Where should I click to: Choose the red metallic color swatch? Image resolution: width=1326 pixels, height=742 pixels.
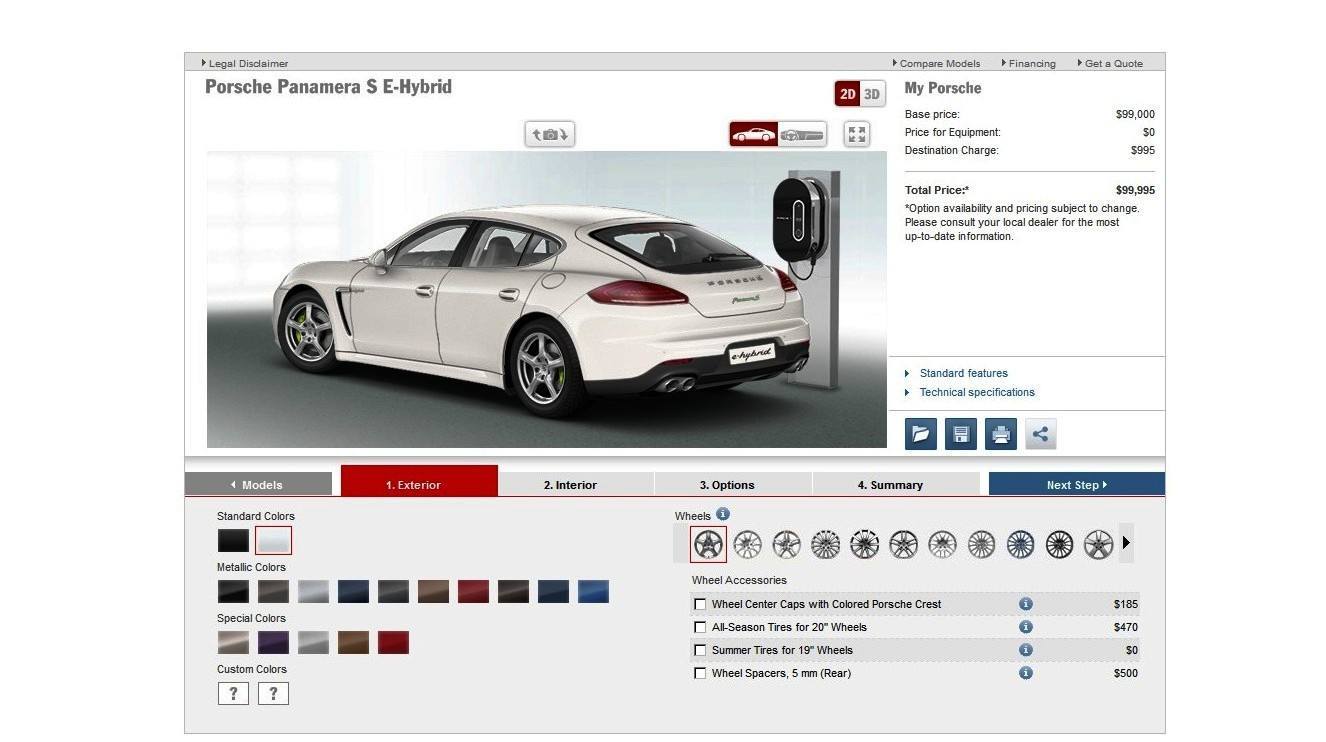coord(473,592)
